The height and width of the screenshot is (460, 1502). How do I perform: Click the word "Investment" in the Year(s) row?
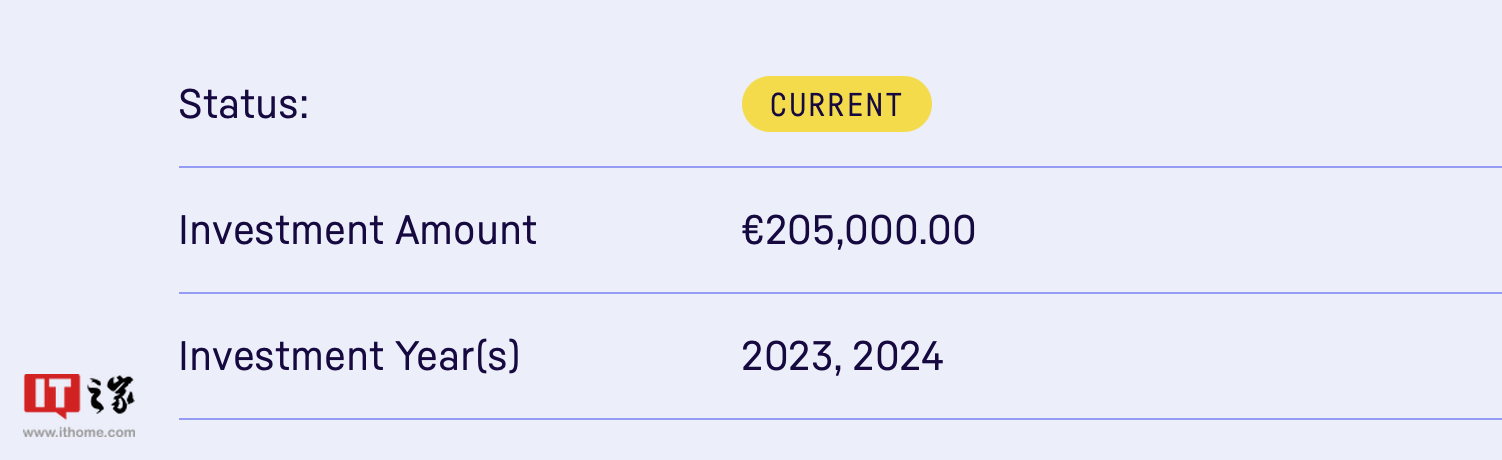(281, 356)
